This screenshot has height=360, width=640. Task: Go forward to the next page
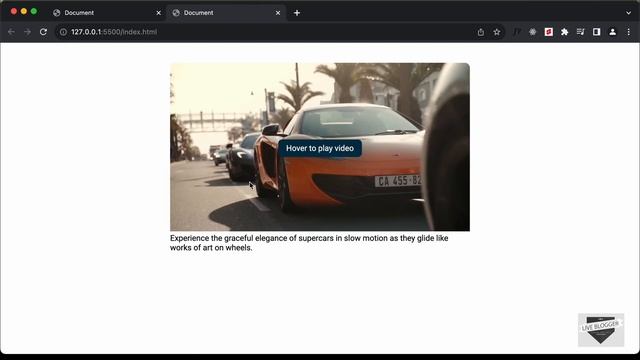27,32
